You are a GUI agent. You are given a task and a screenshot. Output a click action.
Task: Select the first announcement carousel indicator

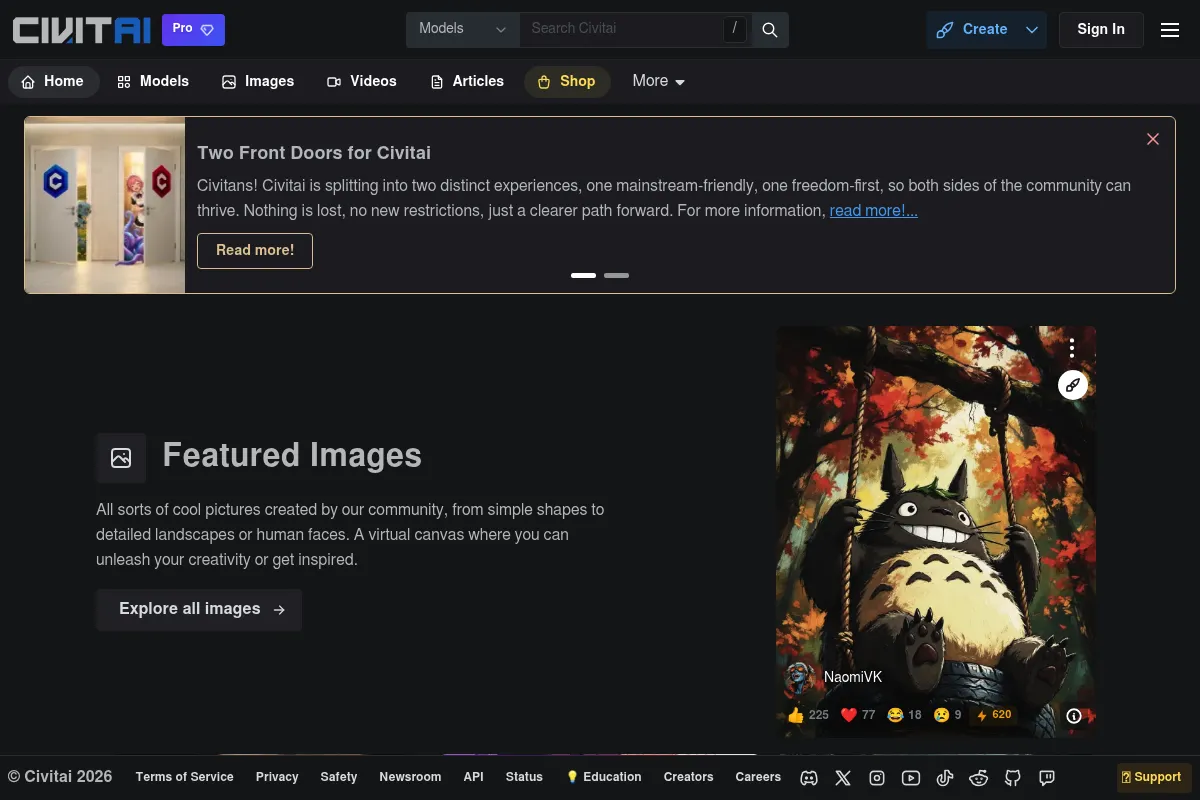[x=583, y=275]
